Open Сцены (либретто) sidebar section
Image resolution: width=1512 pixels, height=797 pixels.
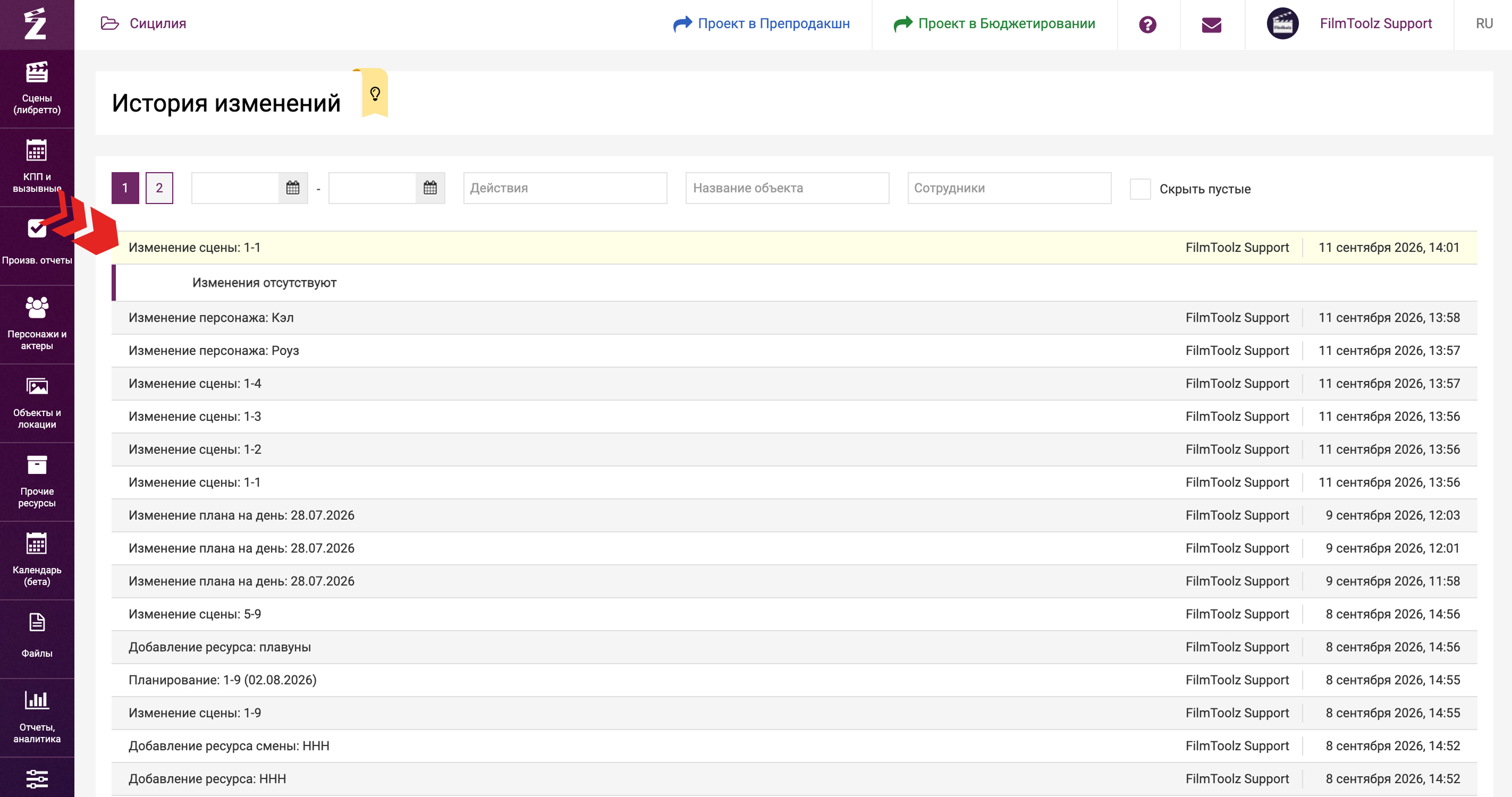pos(37,89)
